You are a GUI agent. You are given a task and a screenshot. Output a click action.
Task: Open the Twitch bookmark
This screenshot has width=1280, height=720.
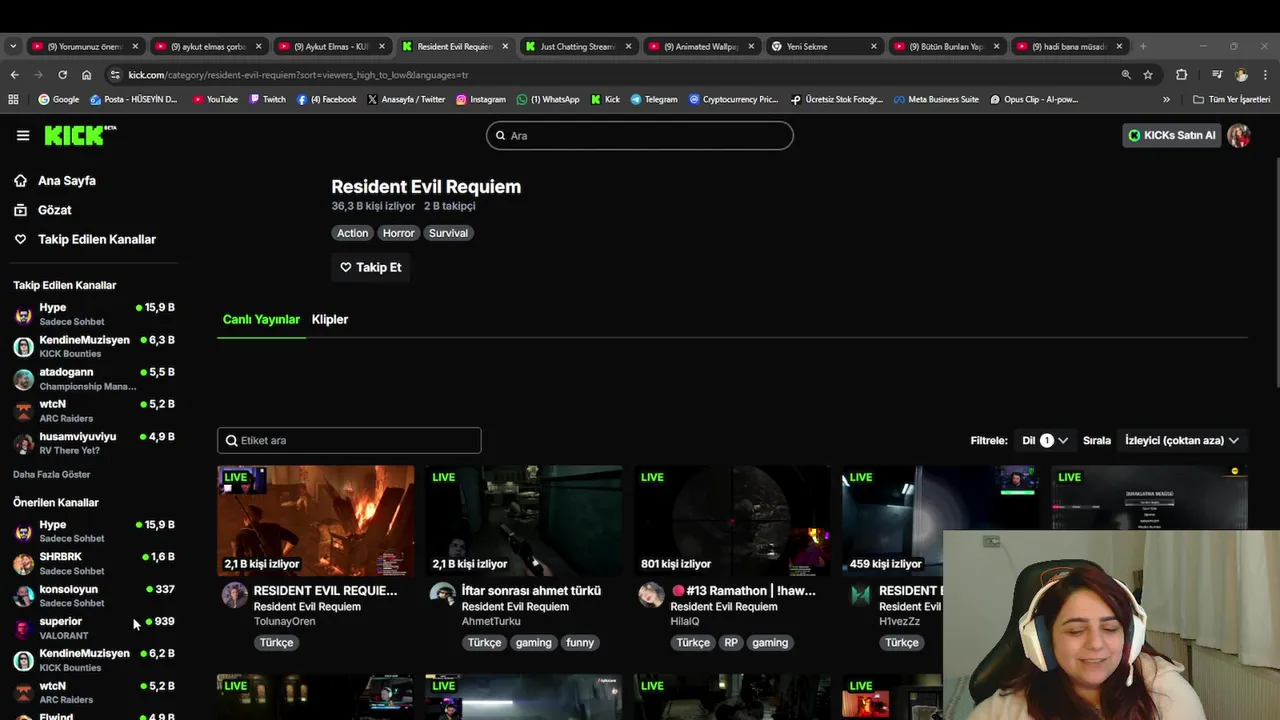coord(267,99)
